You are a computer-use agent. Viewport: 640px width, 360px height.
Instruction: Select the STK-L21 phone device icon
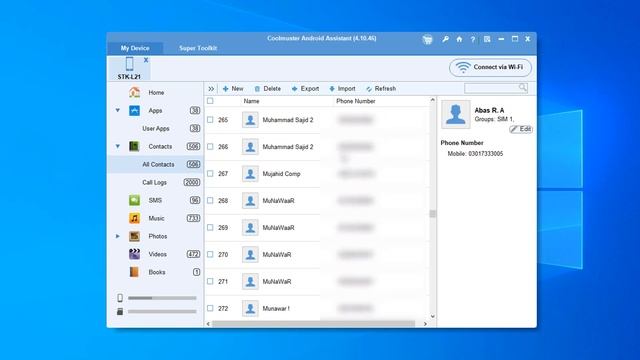[129, 64]
